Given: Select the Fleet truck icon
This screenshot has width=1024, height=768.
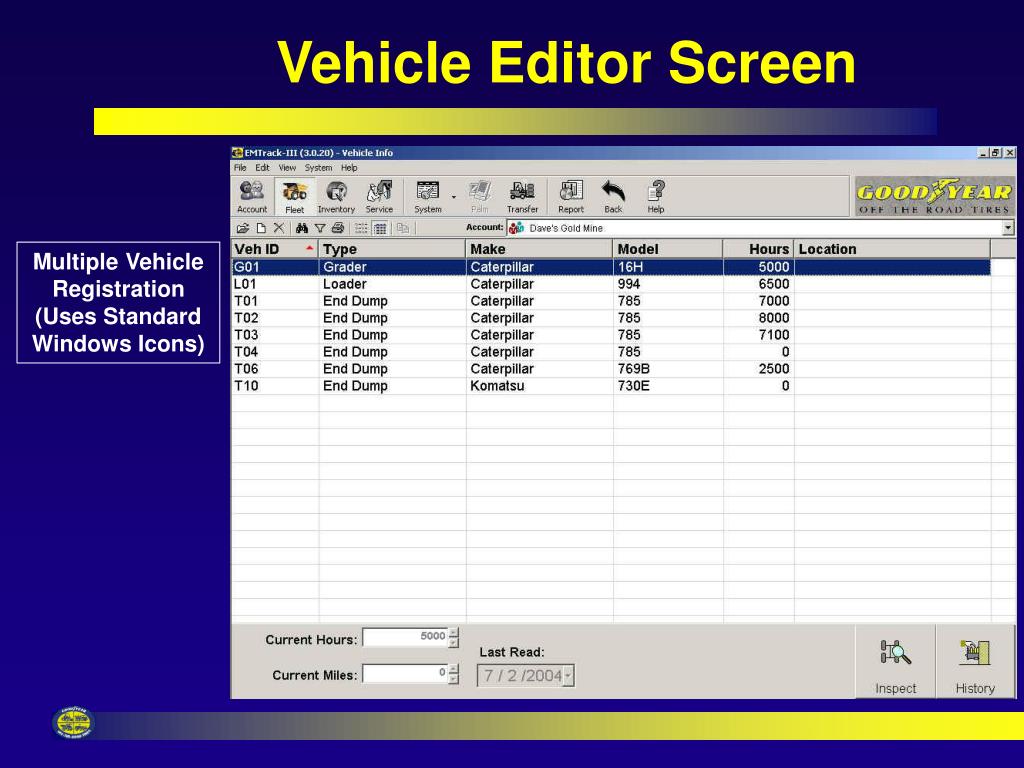Looking at the screenshot, I should pyautogui.click(x=295, y=197).
